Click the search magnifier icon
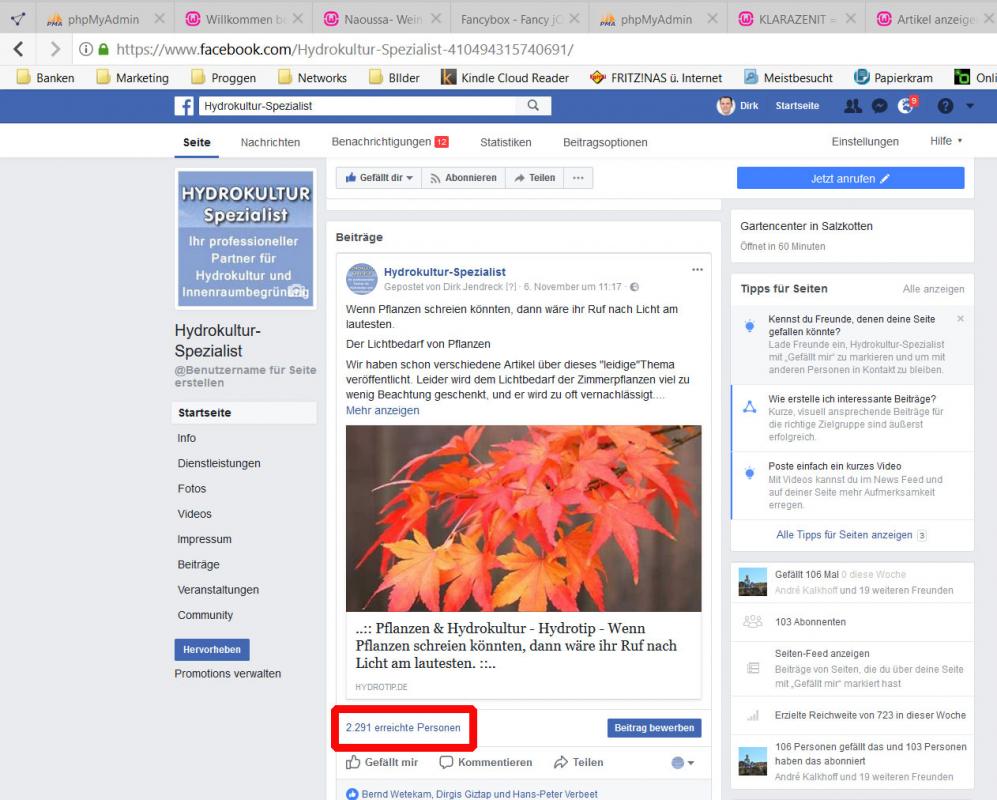Viewport: 997px width, 800px height. click(x=533, y=106)
